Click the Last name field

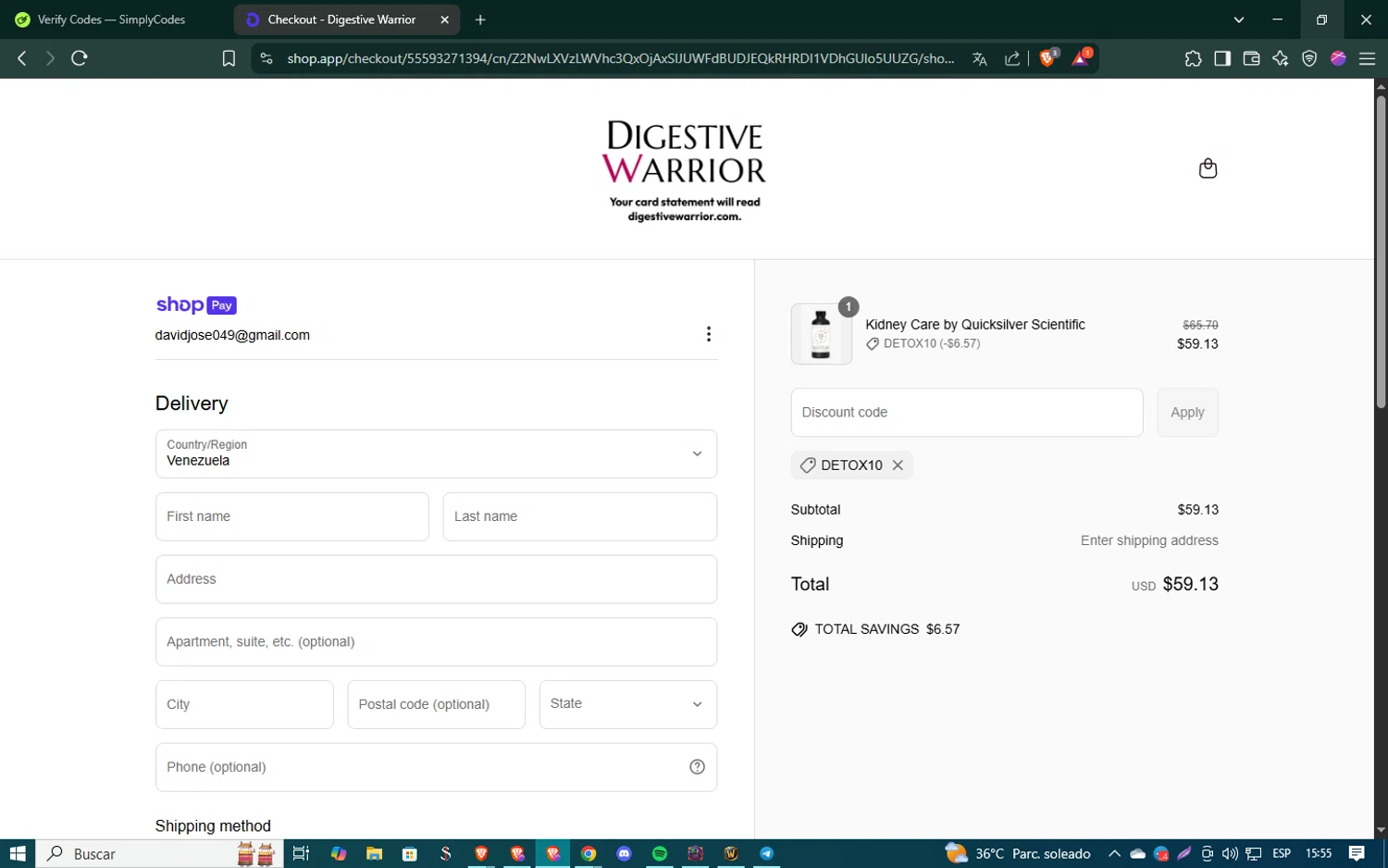(x=580, y=516)
